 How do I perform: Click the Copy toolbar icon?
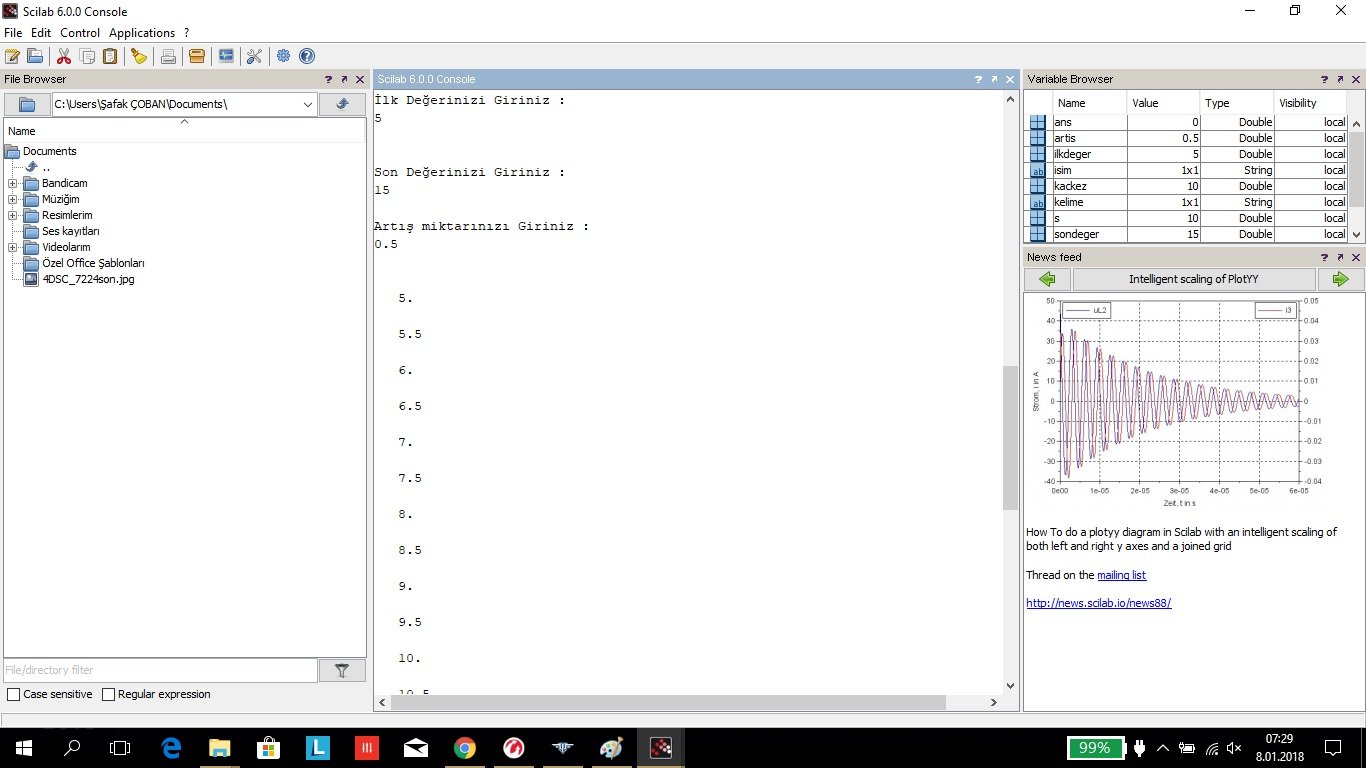coord(87,56)
